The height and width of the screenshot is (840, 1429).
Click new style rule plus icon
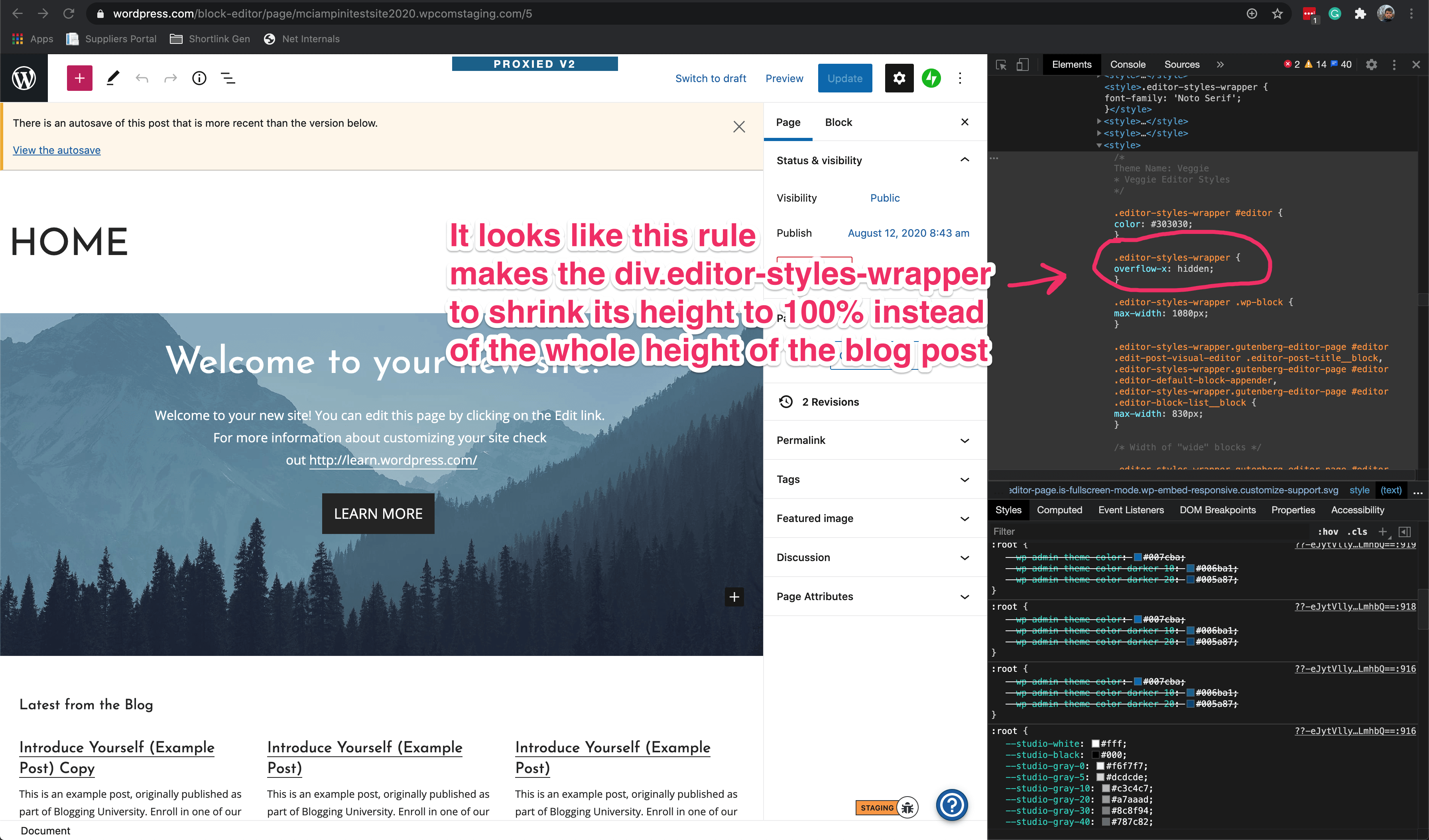(1382, 531)
